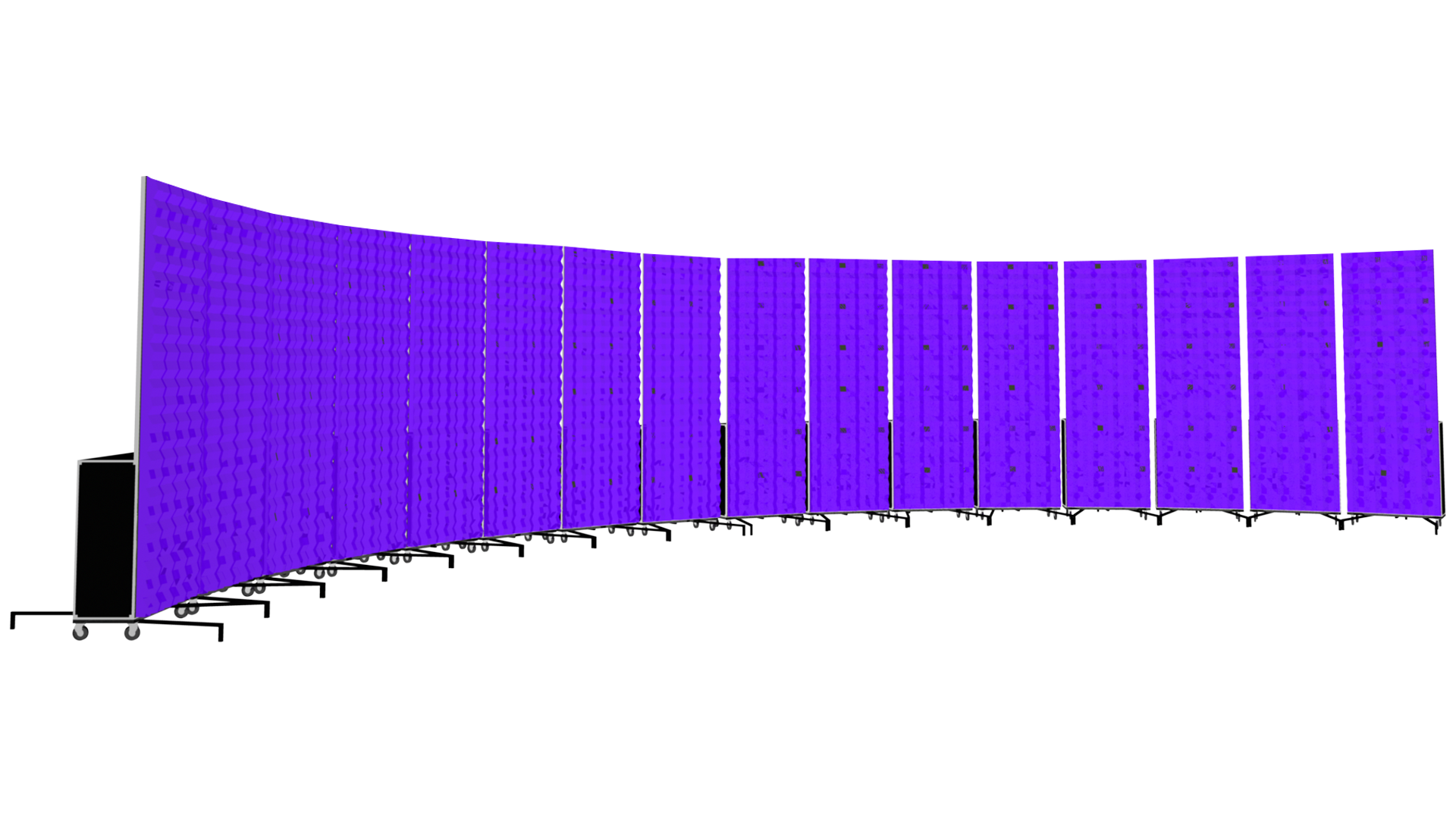Click the third purple panel from the right

coord(1198,341)
